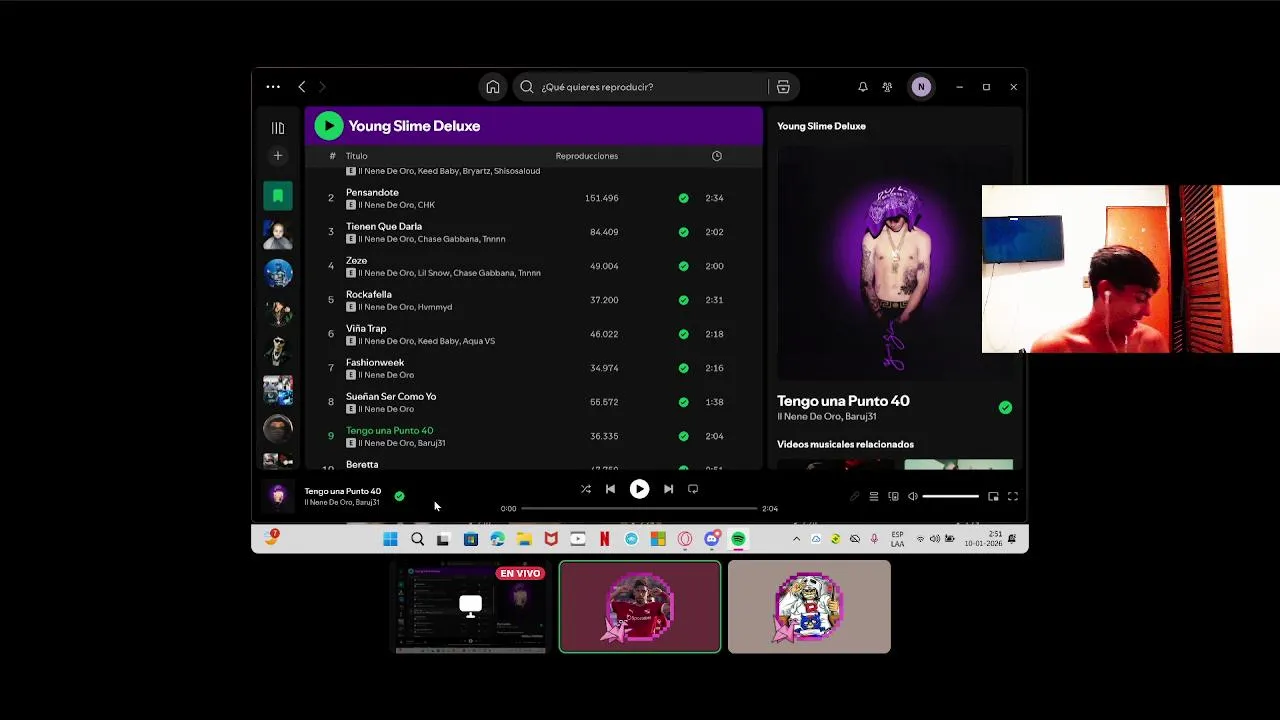Click Young Slime Deluxe title in right panel
The width and height of the screenshot is (1280, 720).
pyautogui.click(x=821, y=126)
